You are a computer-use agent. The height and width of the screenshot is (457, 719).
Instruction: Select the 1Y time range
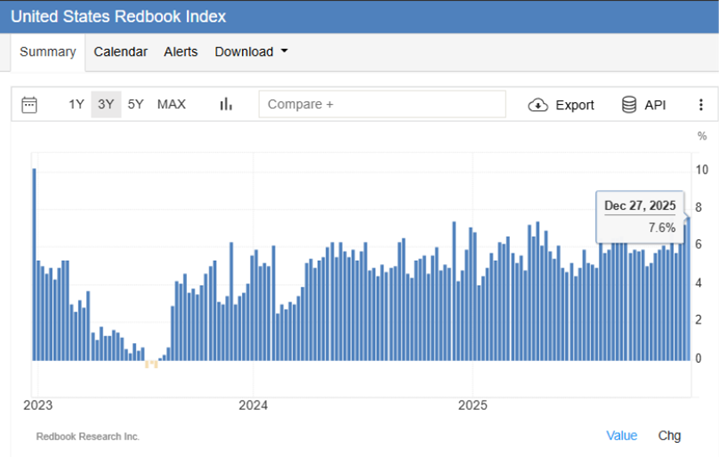76,105
